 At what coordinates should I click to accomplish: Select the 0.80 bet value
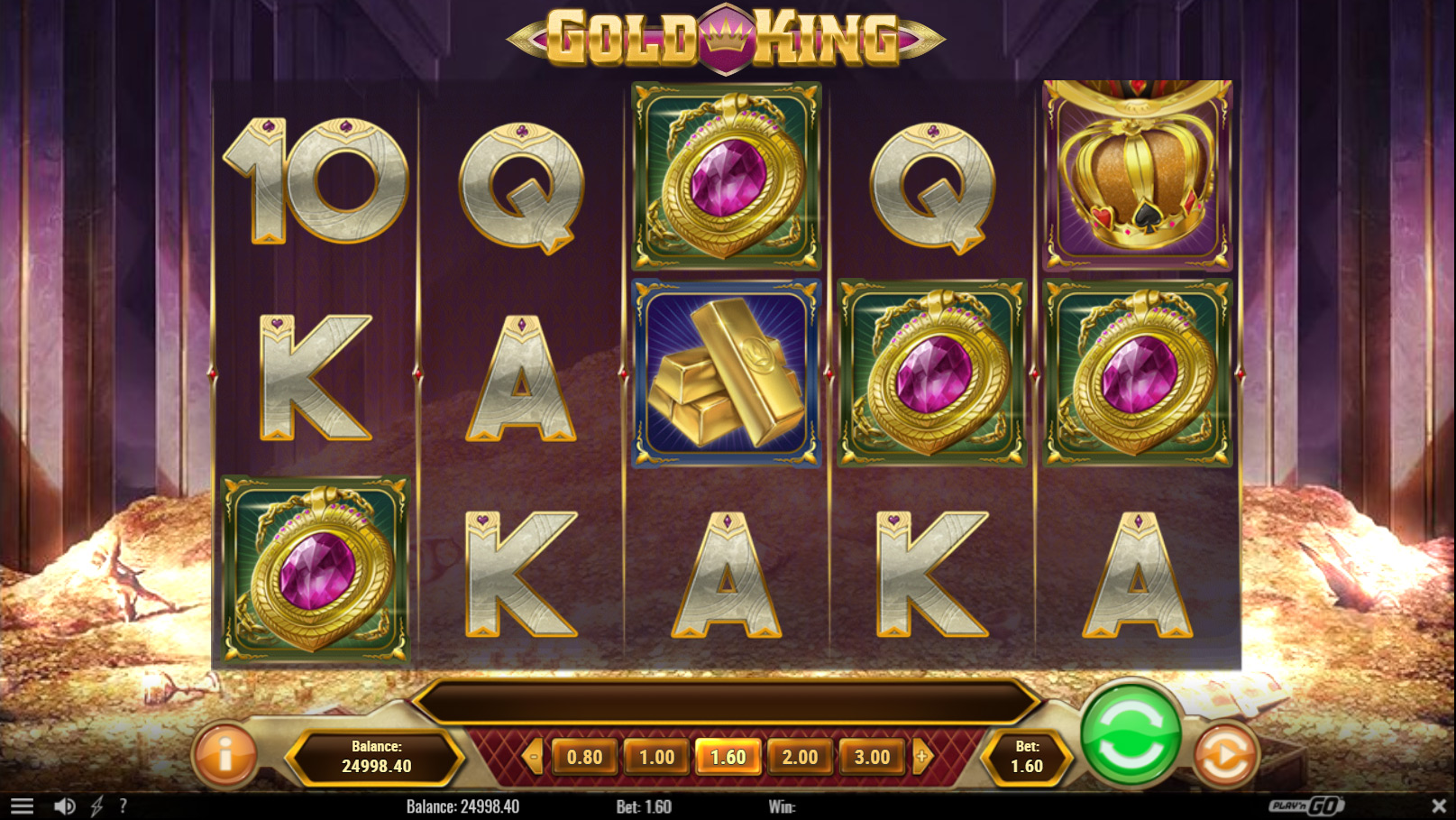point(584,757)
